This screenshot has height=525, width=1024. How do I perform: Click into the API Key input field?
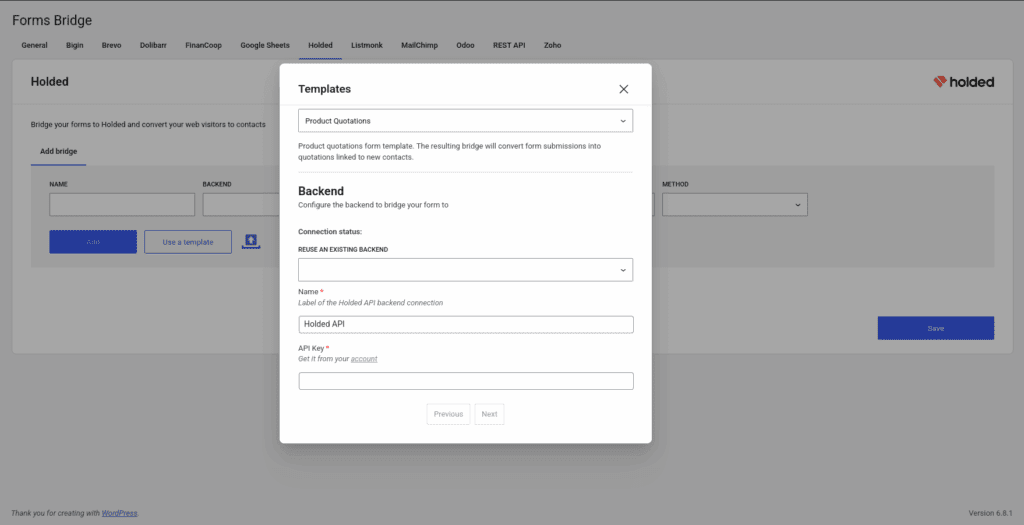[466, 381]
